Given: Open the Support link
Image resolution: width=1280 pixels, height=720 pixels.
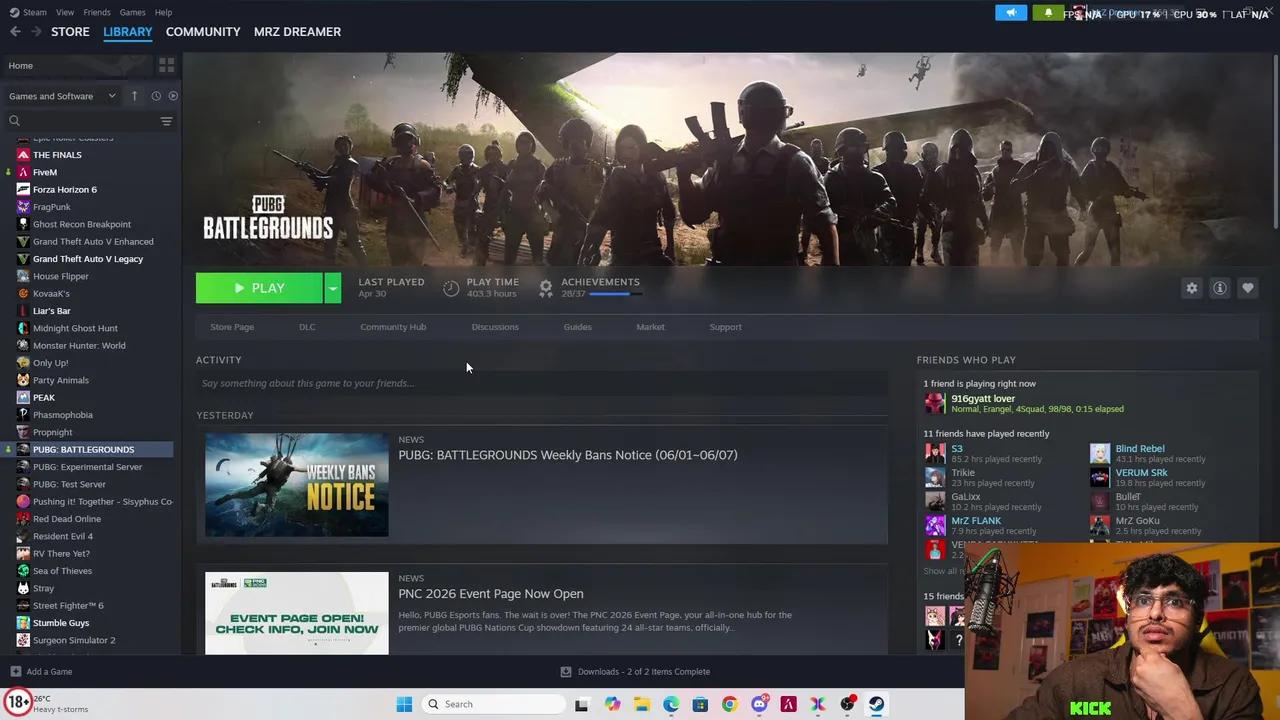Looking at the screenshot, I should (726, 327).
